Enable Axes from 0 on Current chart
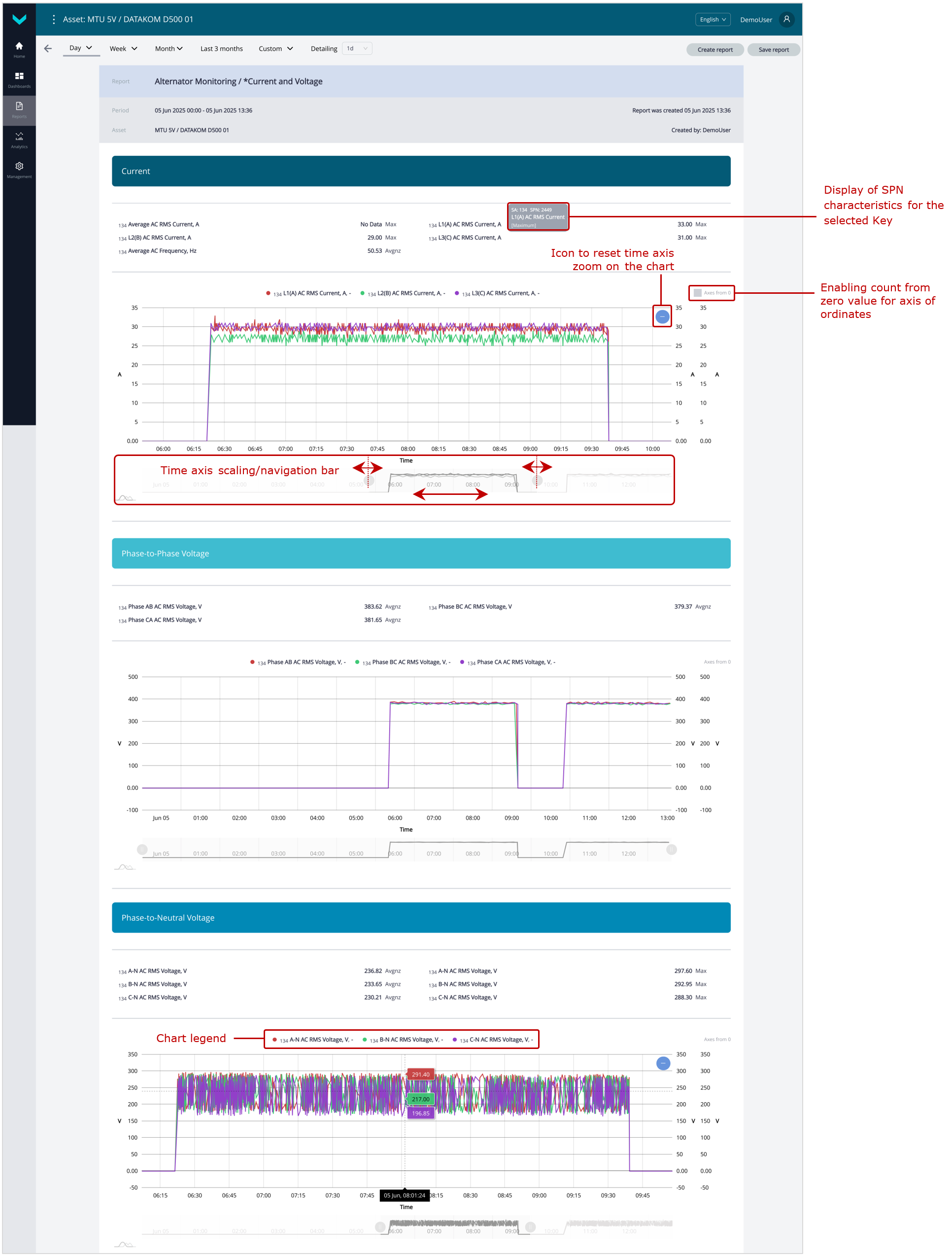 [x=698, y=293]
